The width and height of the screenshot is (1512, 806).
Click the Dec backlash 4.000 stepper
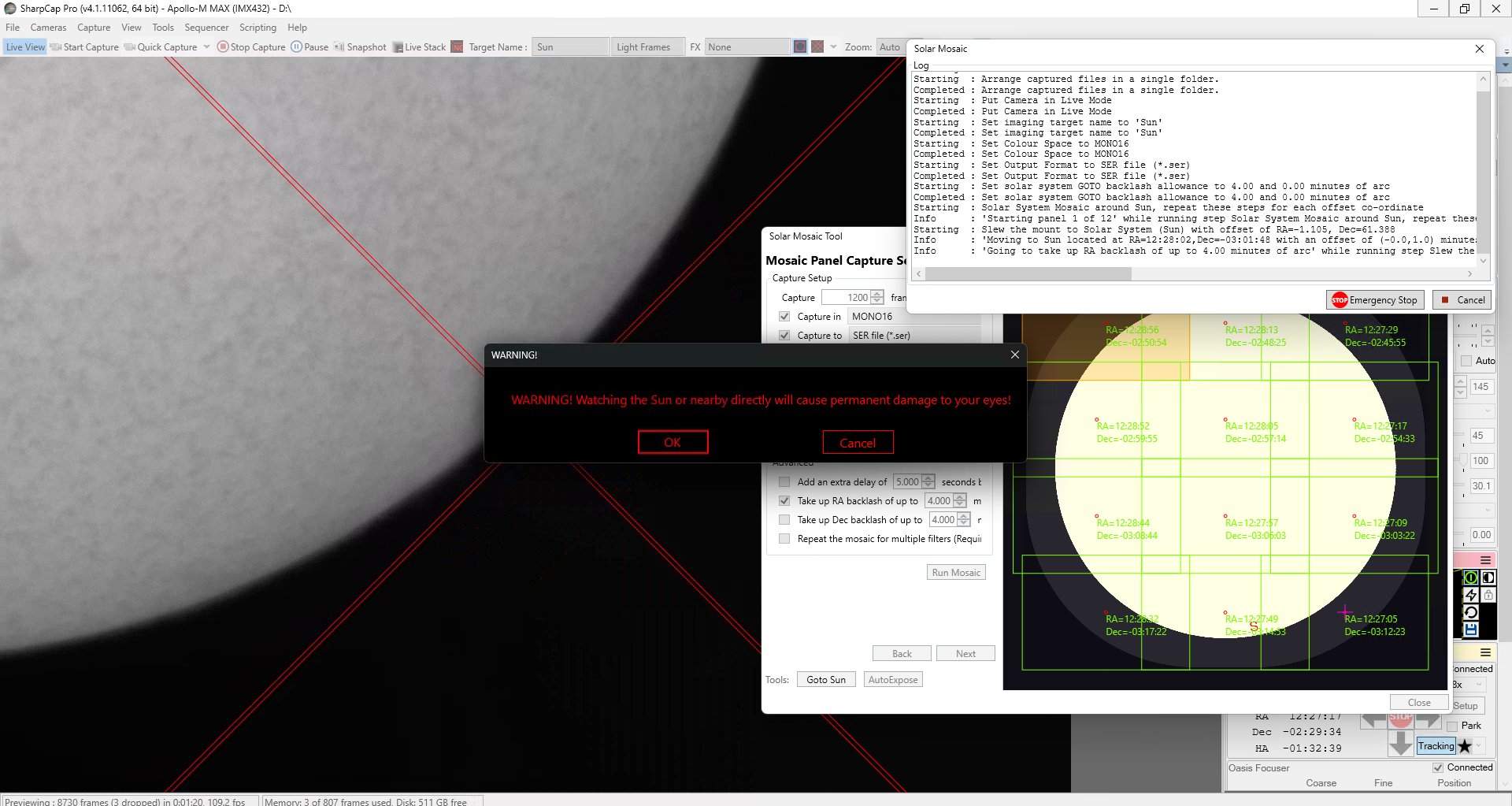point(964,520)
